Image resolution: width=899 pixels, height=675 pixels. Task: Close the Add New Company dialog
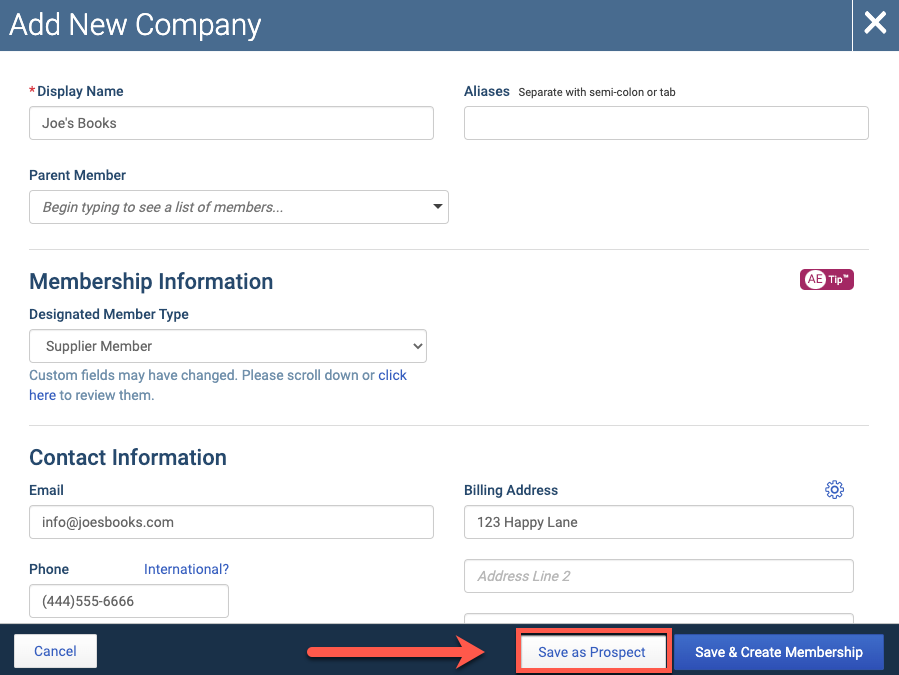(x=875, y=24)
